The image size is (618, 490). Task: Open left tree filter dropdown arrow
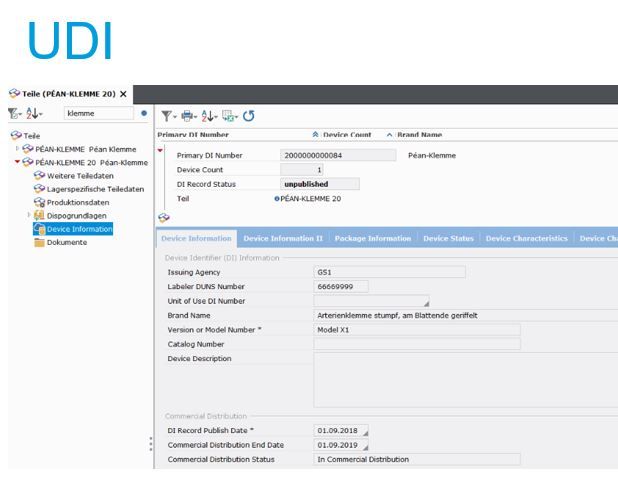(20, 115)
